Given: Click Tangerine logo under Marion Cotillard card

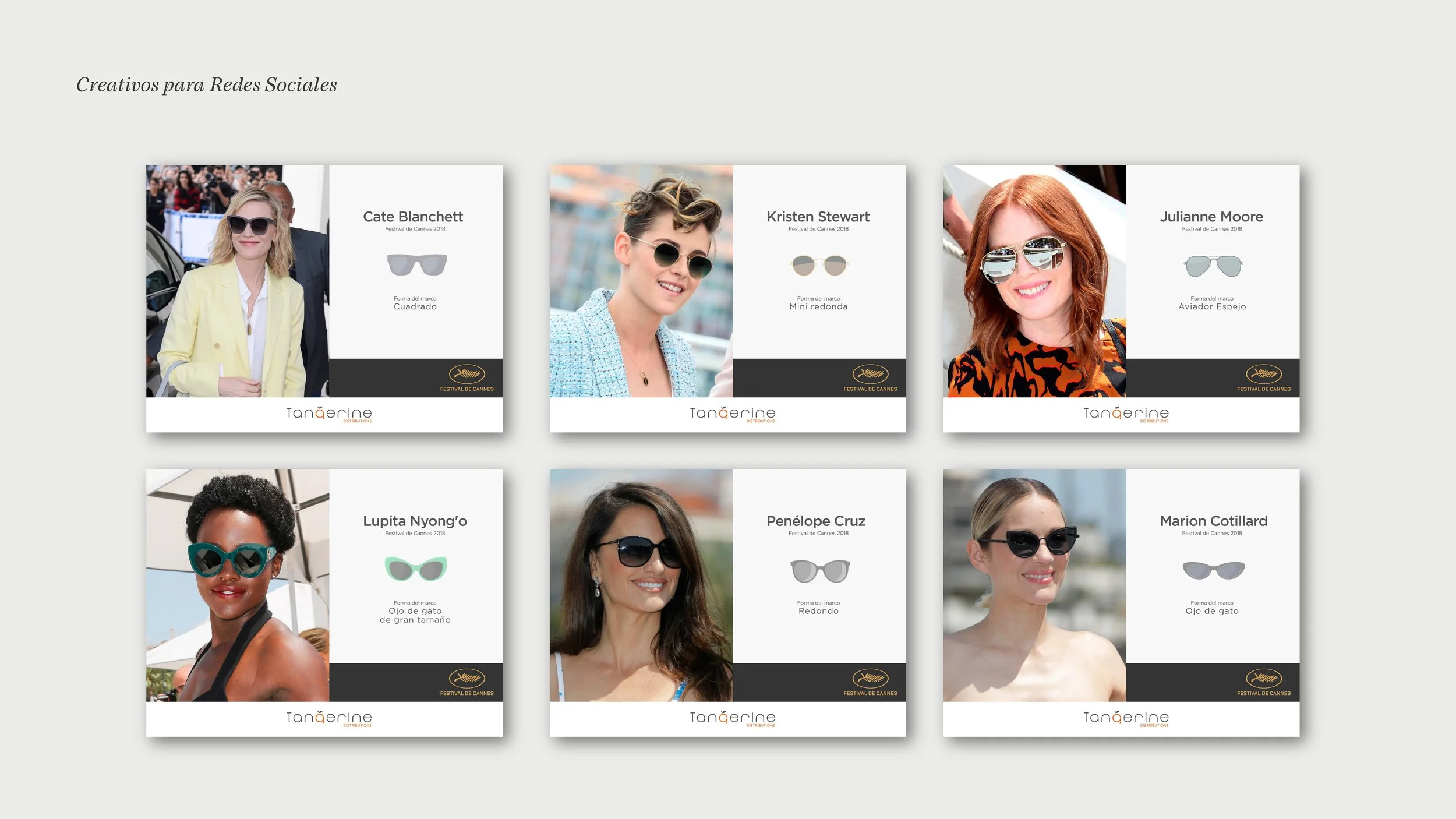Looking at the screenshot, I should click(x=1126, y=718).
